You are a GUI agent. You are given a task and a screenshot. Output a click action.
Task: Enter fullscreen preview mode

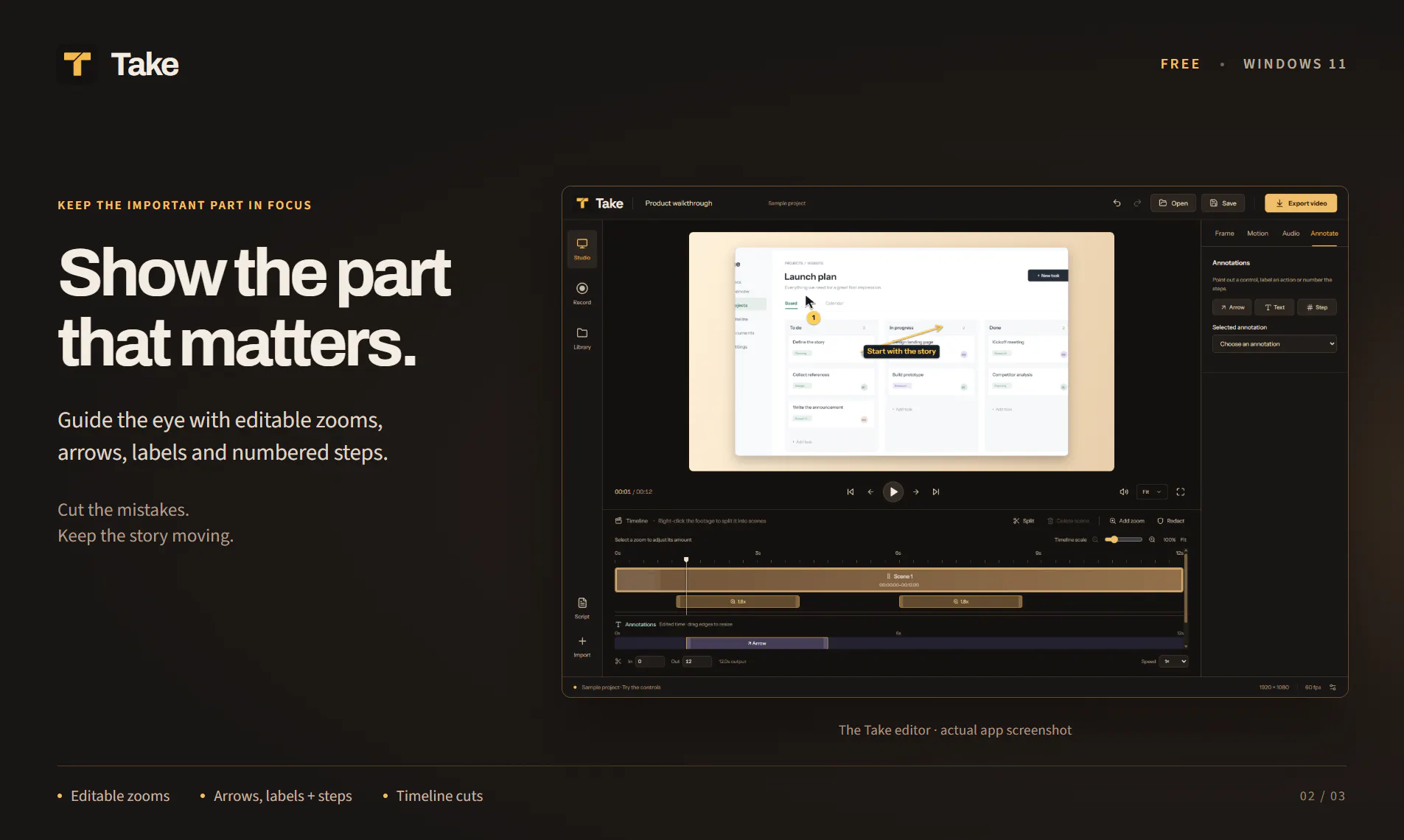tap(1181, 491)
